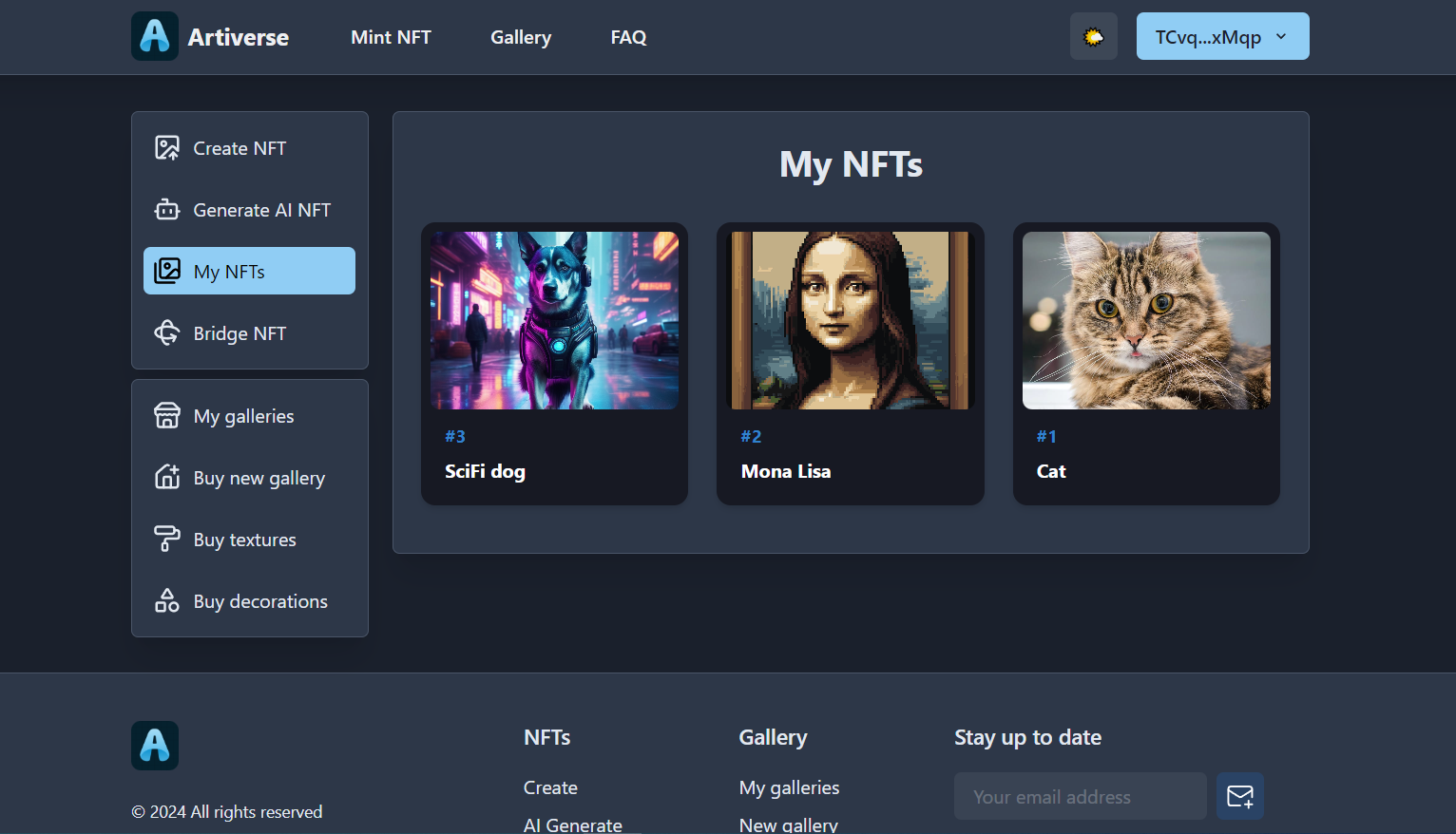Toggle the light/dark theme sun button
Viewport: 1456px width, 834px height.
point(1094,36)
